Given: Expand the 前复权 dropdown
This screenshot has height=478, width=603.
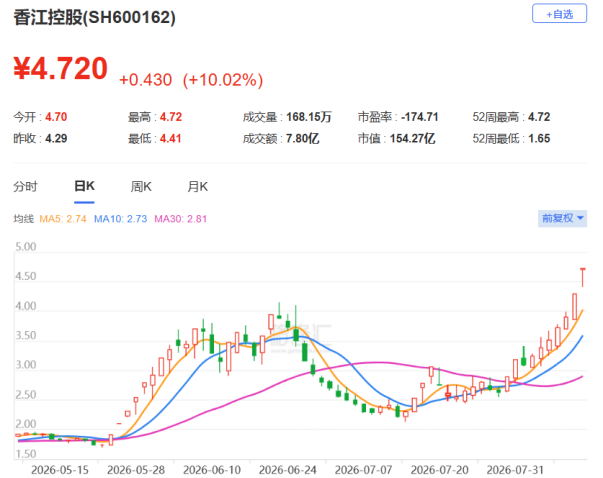Looking at the screenshot, I should pos(562,218).
